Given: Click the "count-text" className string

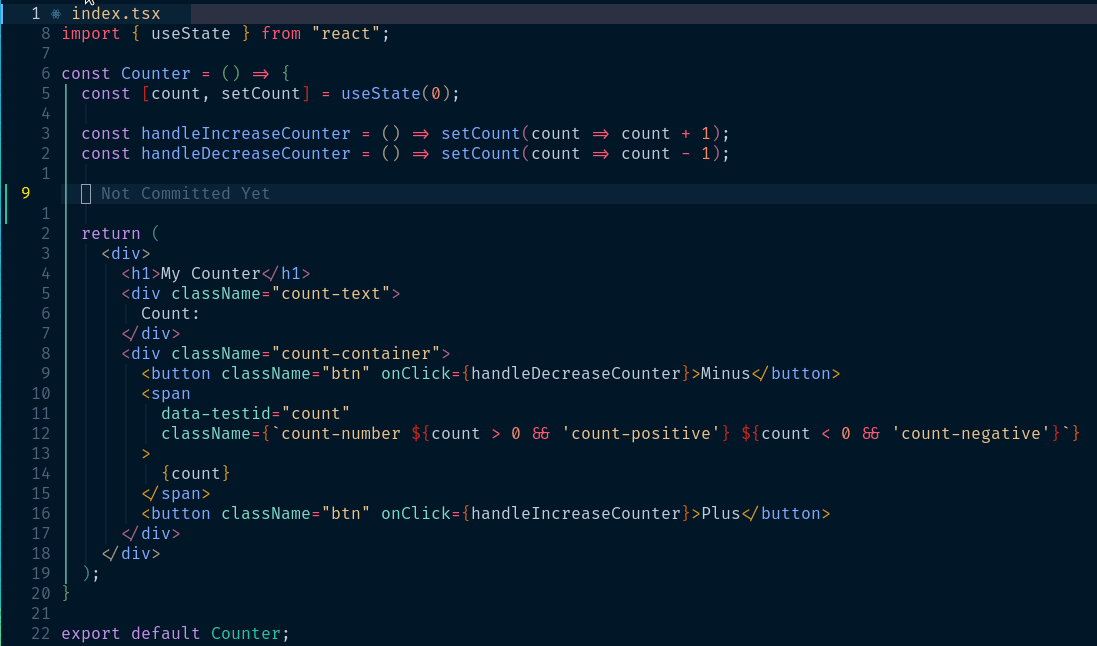Looking at the screenshot, I should pyautogui.click(x=331, y=293).
